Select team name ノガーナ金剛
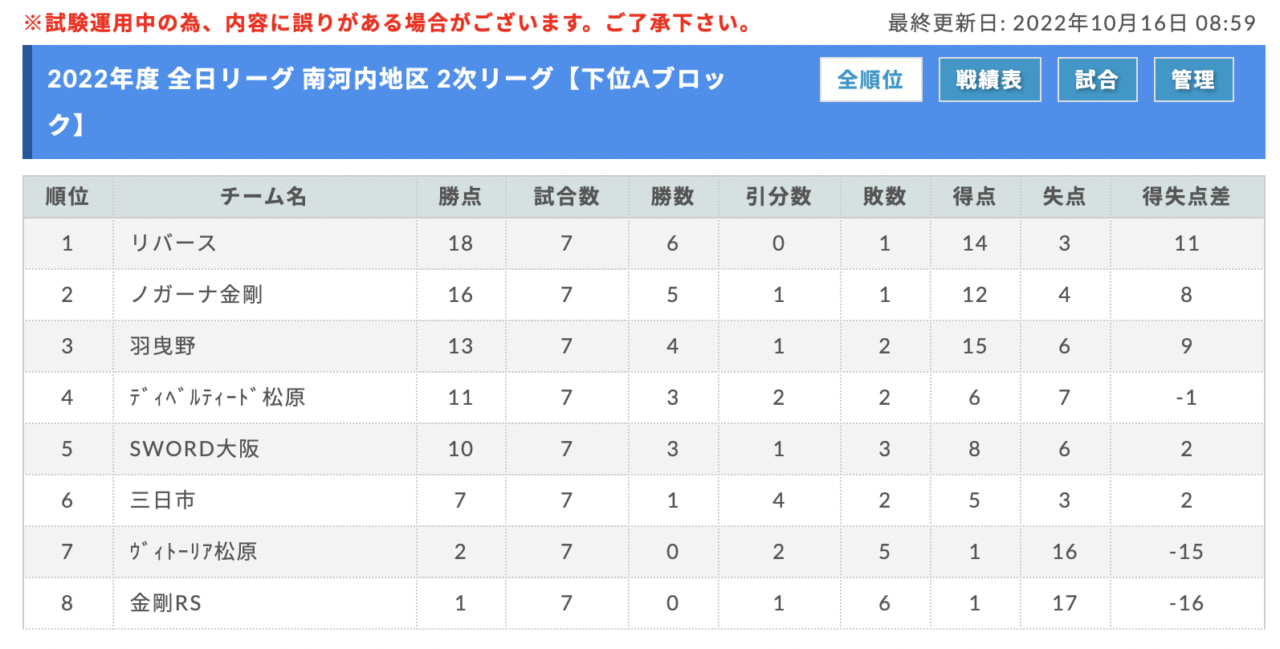The image size is (1280, 649). point(197,295)
